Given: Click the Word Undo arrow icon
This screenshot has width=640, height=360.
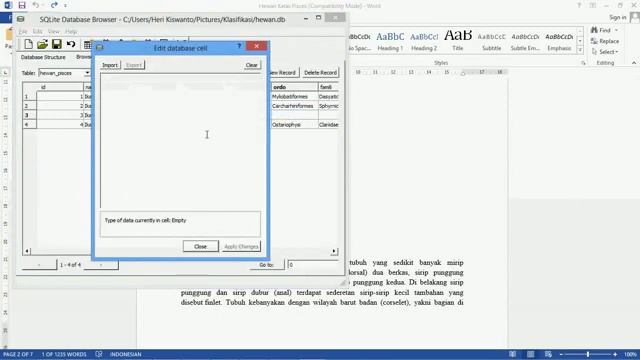Looking at the screenshot, I should tap(36, 5).
